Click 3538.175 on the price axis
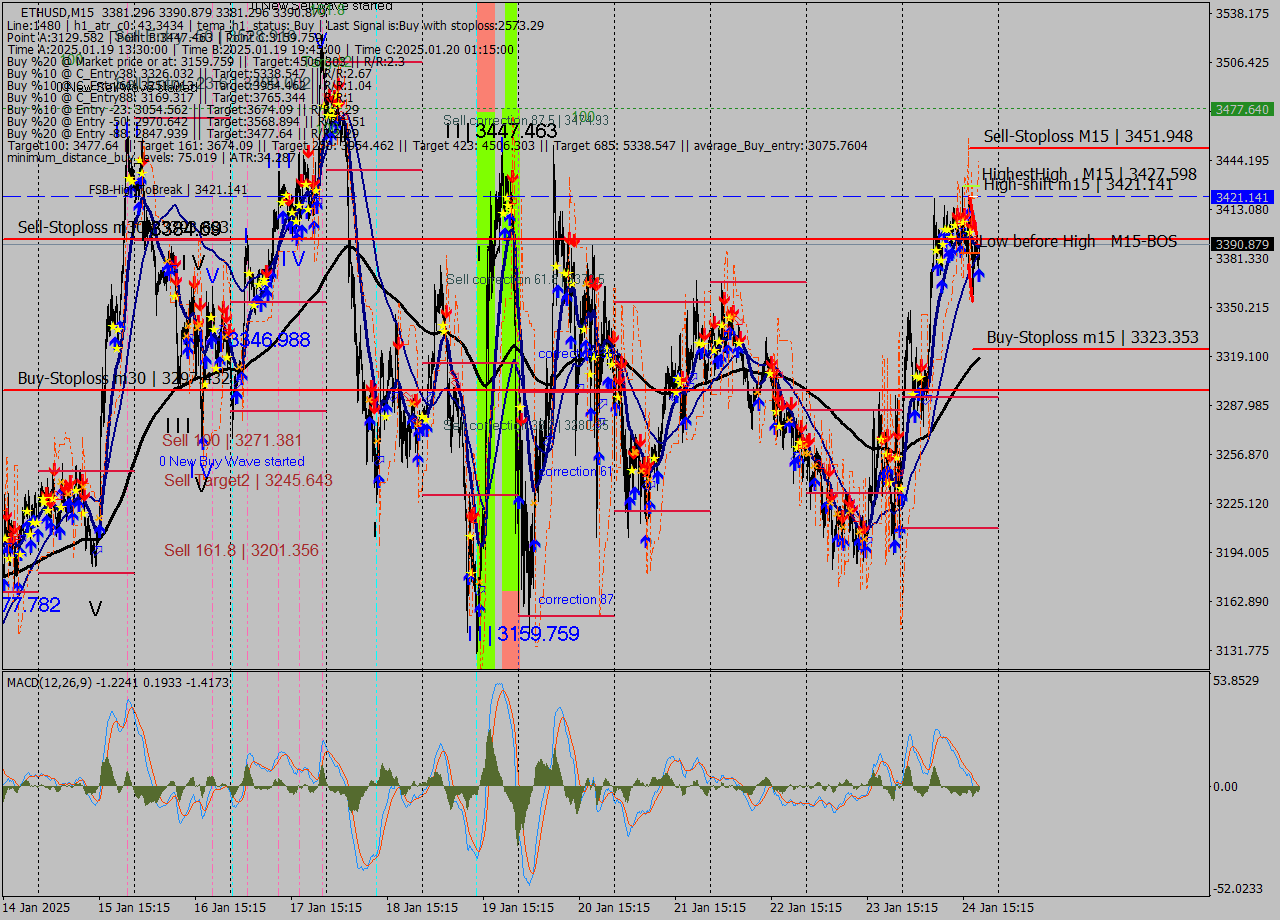 click(x=1241, y=14)
